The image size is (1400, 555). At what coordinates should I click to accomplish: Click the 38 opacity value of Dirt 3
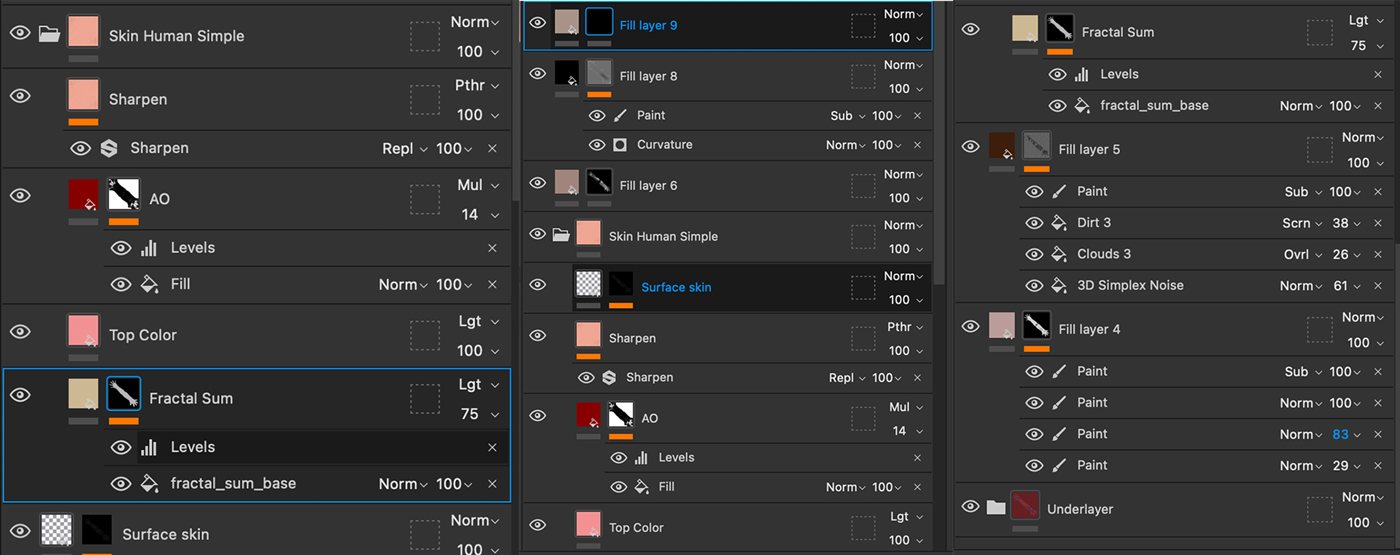click(x=1340, y=223)
